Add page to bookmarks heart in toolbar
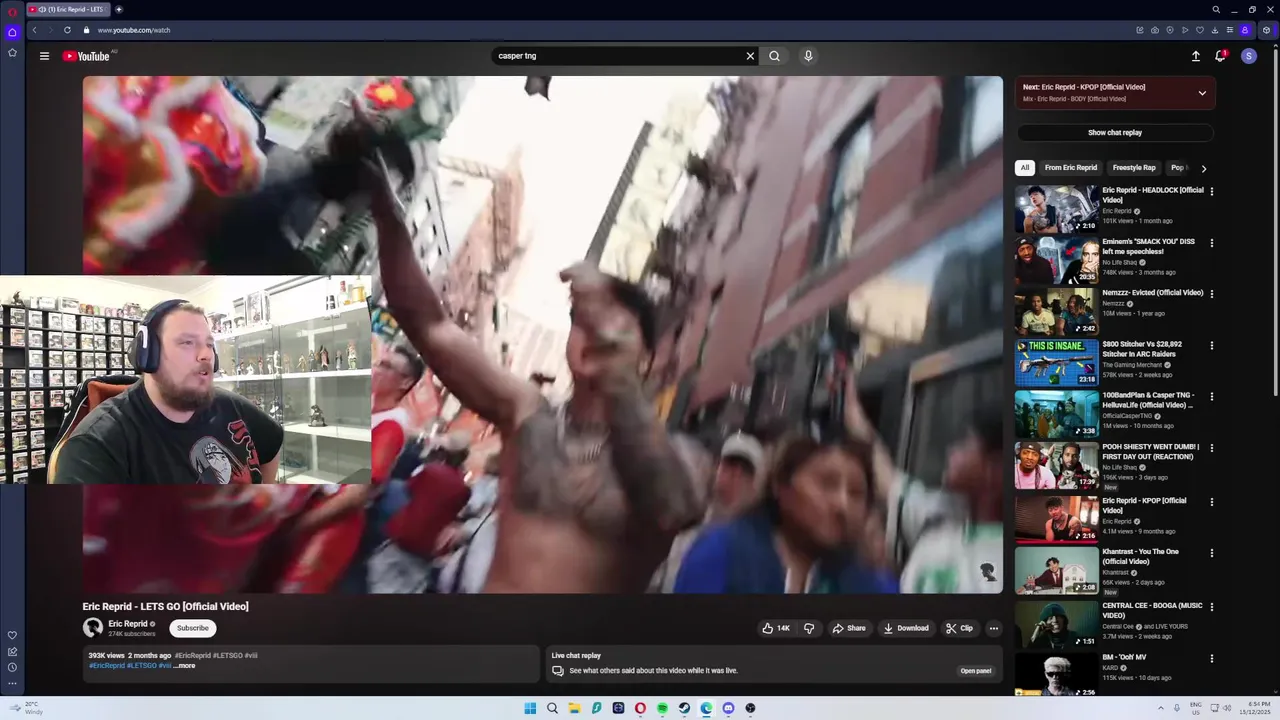The width and height of the screenshot is (1280, 720). 1200,30
